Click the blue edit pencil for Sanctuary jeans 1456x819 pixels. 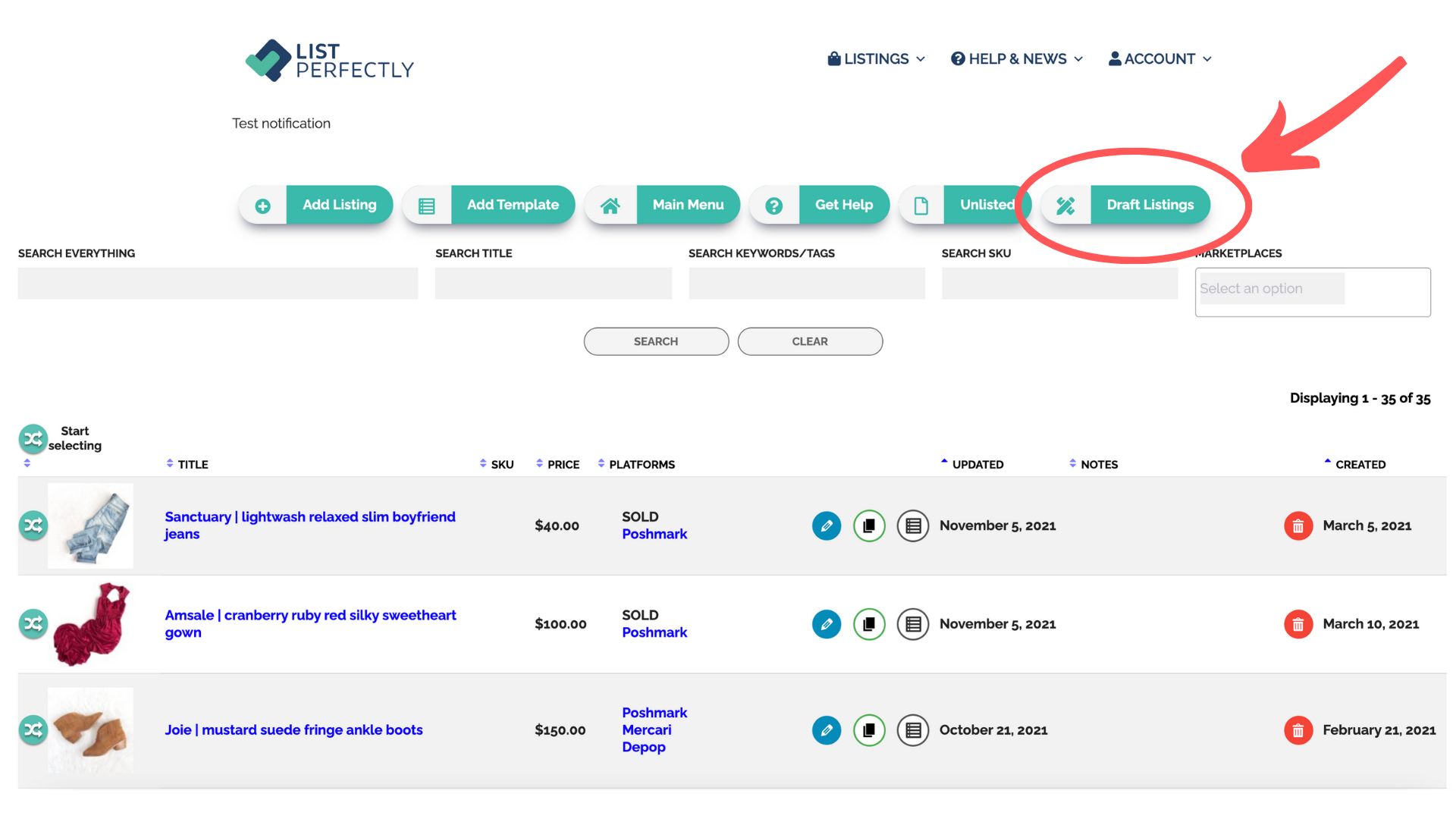pos(827,526)
